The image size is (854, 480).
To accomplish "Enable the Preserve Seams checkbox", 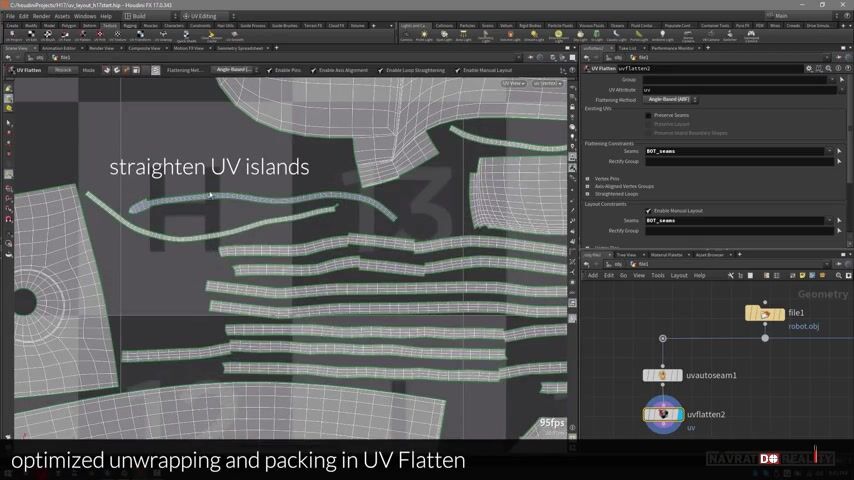I will pos(648,115).
